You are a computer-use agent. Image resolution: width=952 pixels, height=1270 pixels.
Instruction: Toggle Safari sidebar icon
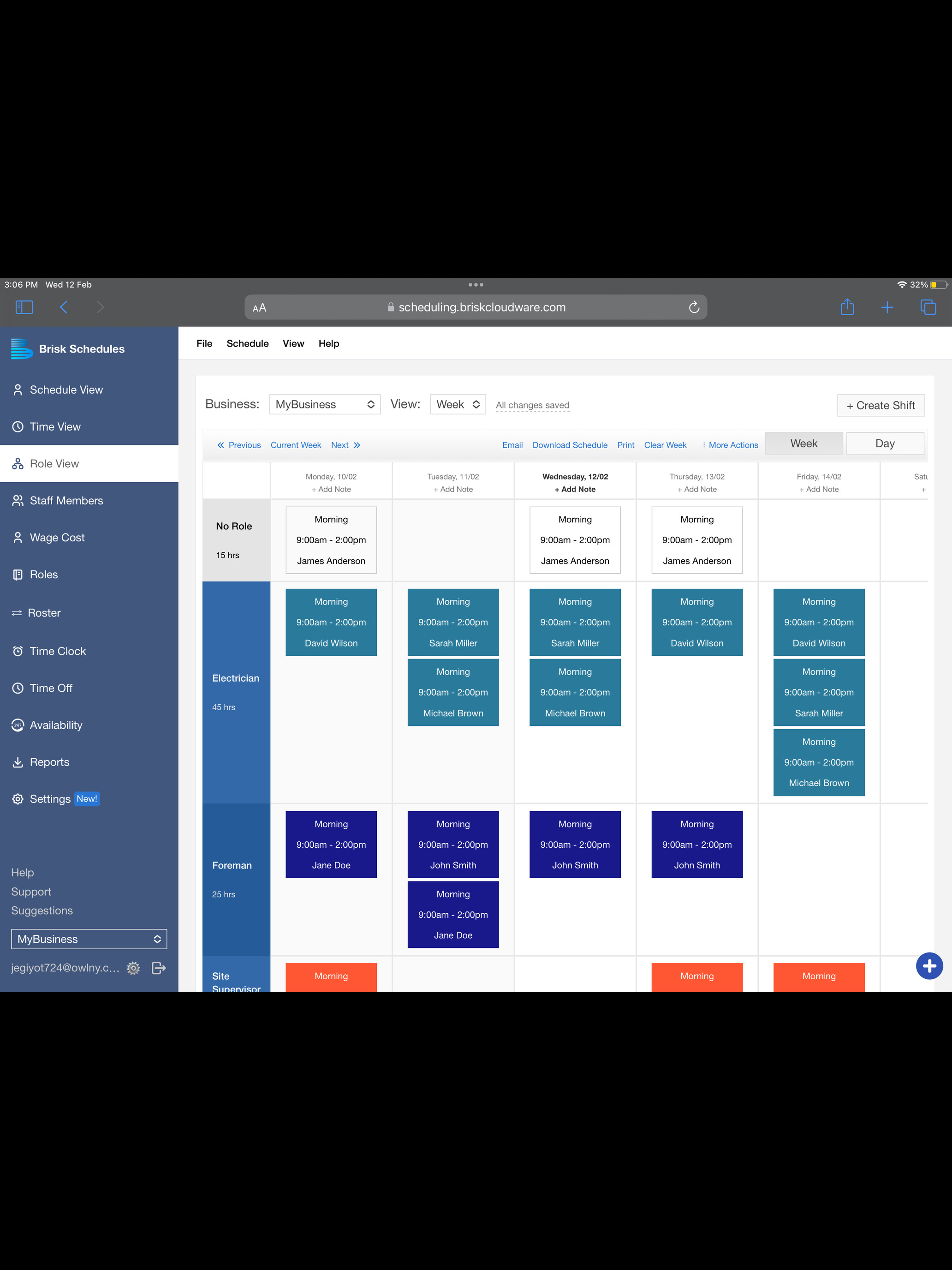click(x=24, y=307)
